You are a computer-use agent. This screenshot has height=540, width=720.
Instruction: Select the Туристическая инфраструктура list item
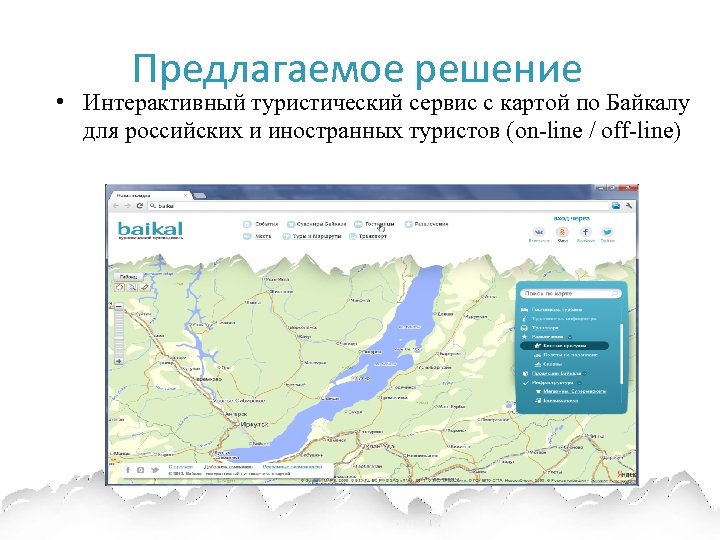pyautogui.click(x=559, y=319)
